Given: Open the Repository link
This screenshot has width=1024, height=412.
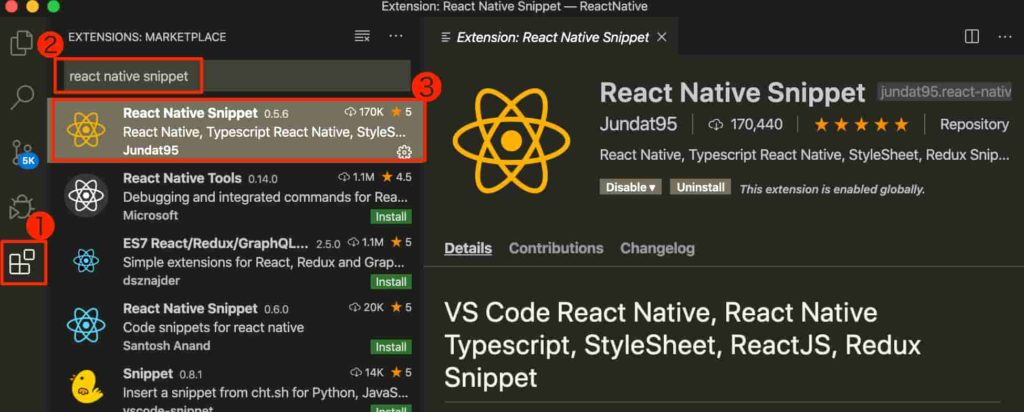Looking at the screenshot, I should [x=974, y=124].
